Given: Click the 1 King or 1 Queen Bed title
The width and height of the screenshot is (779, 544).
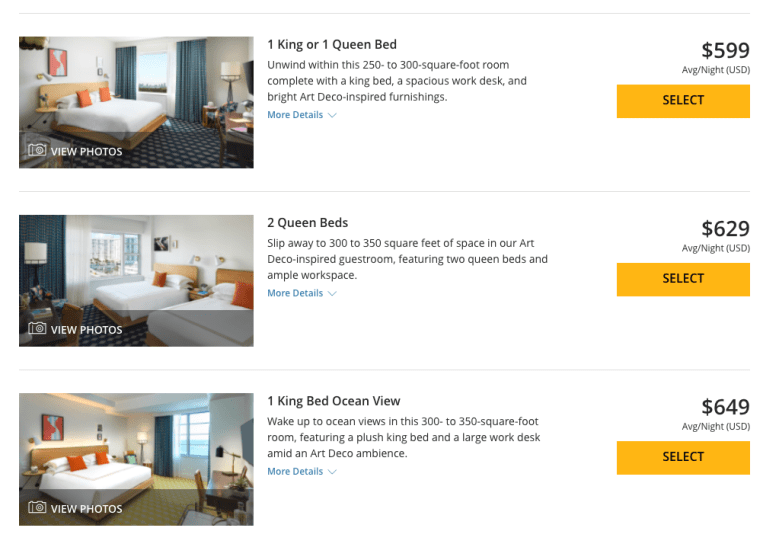Looking at the screenshot, I should (x=332, y=45).
